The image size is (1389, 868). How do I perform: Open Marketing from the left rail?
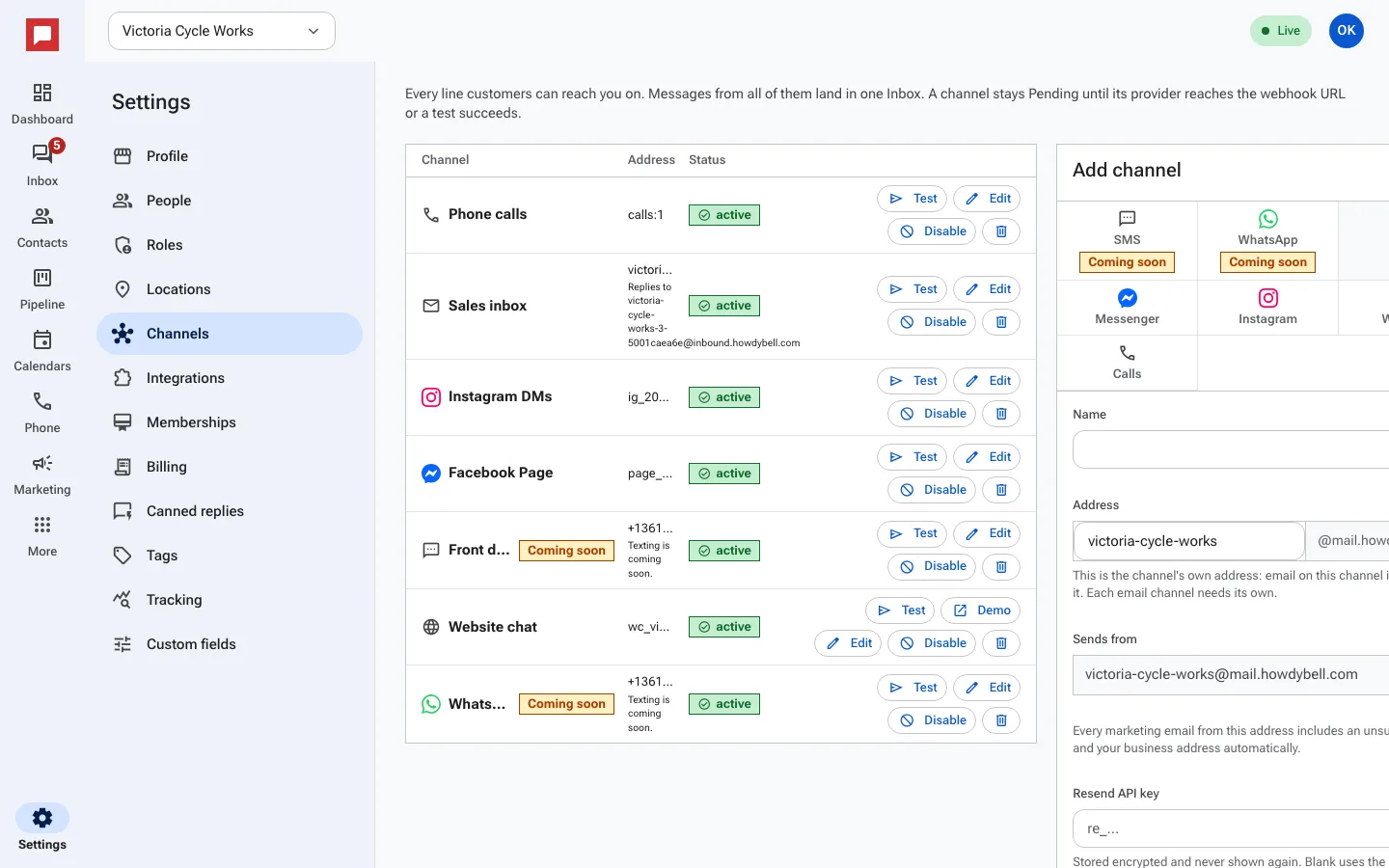[42, 475]
